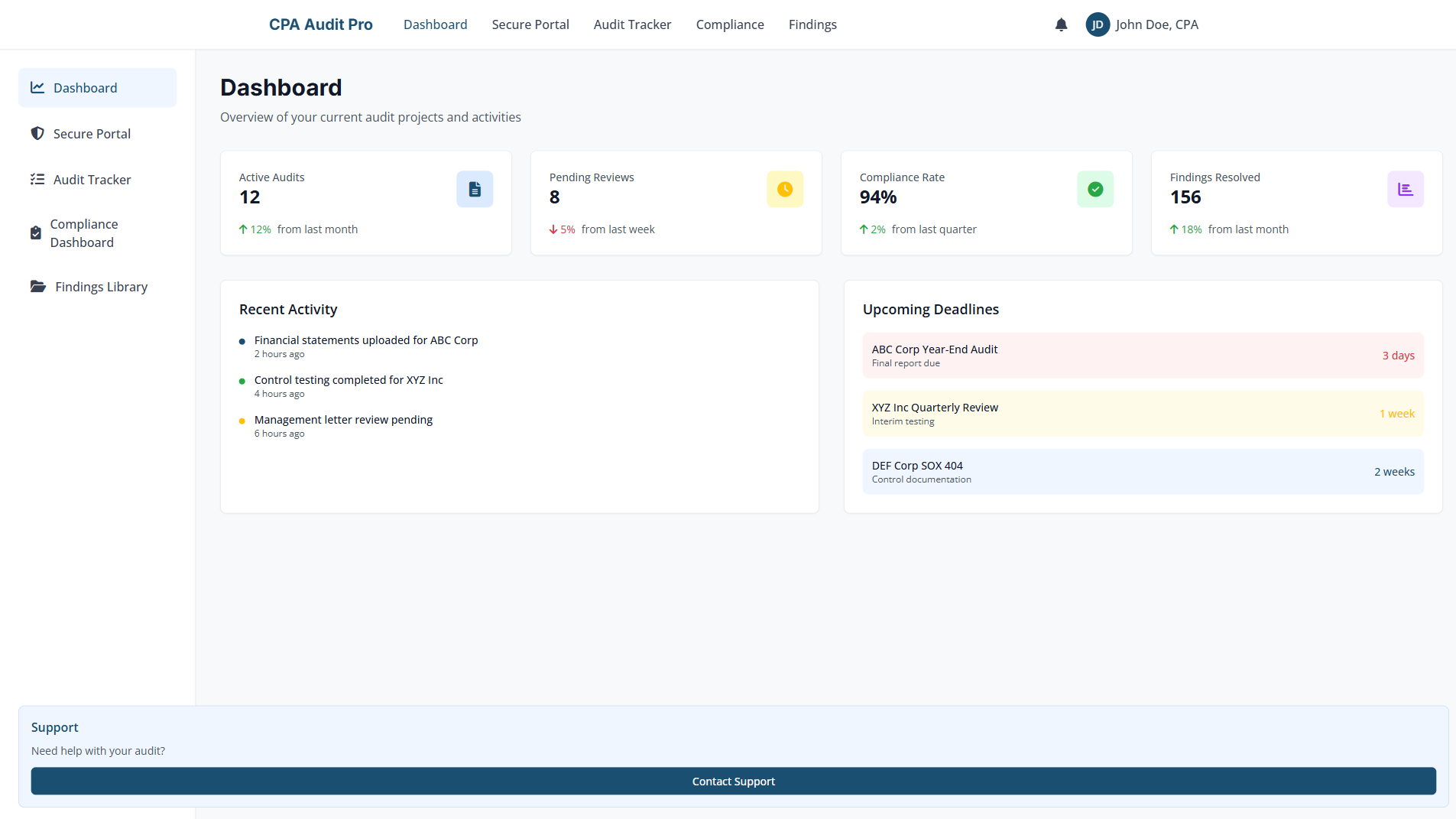Click the Audit Tracker checklist icon
Screen dimensions: 1456x819
[37, 179]
